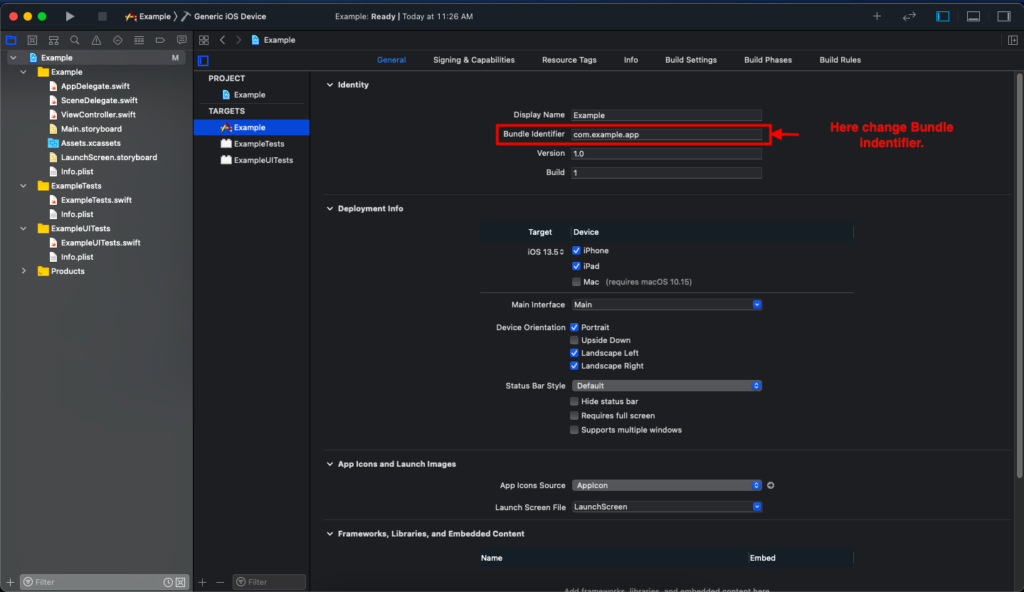Check Upside Down device orientation
Image resolution: width=1024 pixels, height=592 pixels.
tap(575, 340)
